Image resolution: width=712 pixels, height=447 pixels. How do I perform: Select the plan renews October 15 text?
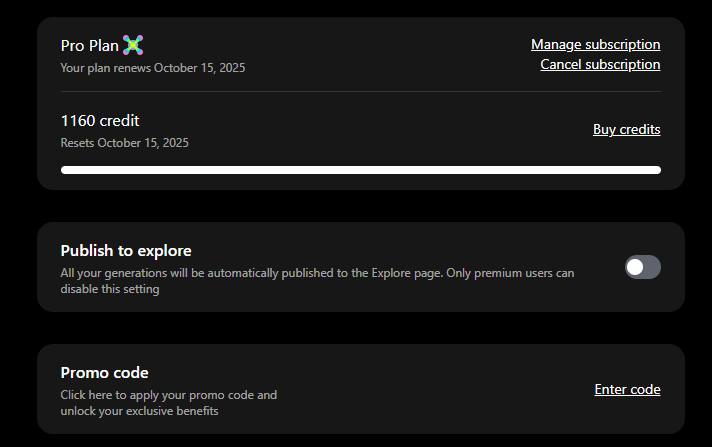click(153, 68)
